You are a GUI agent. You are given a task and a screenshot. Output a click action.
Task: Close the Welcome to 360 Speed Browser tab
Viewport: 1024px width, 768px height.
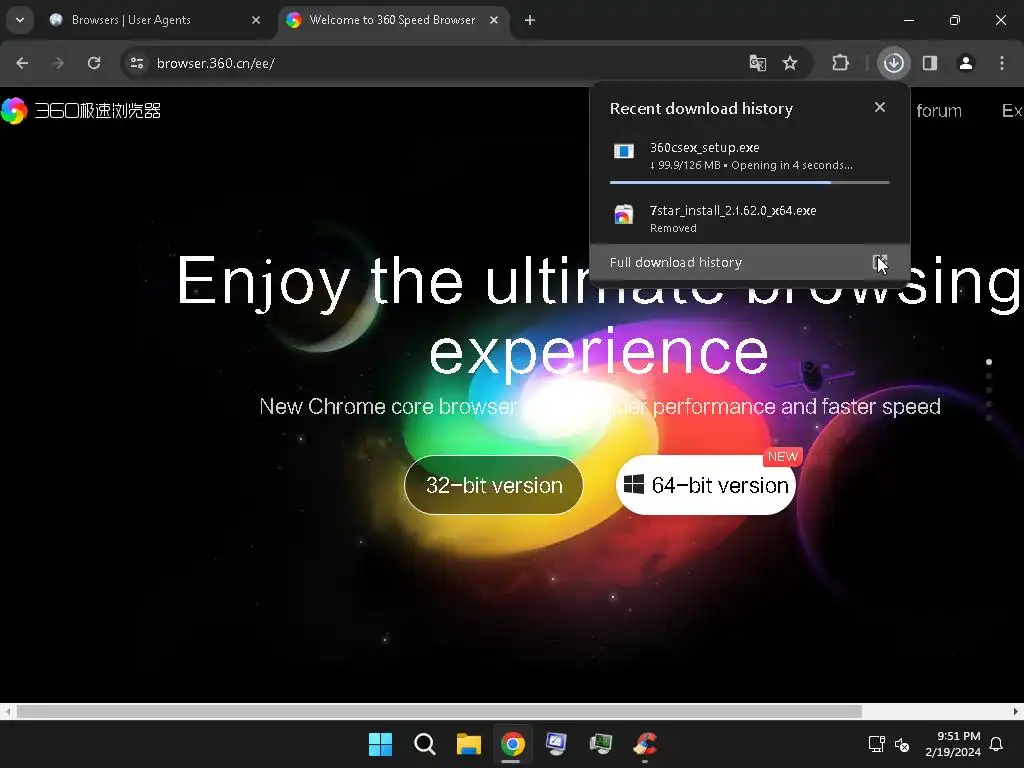coord(494,20)
